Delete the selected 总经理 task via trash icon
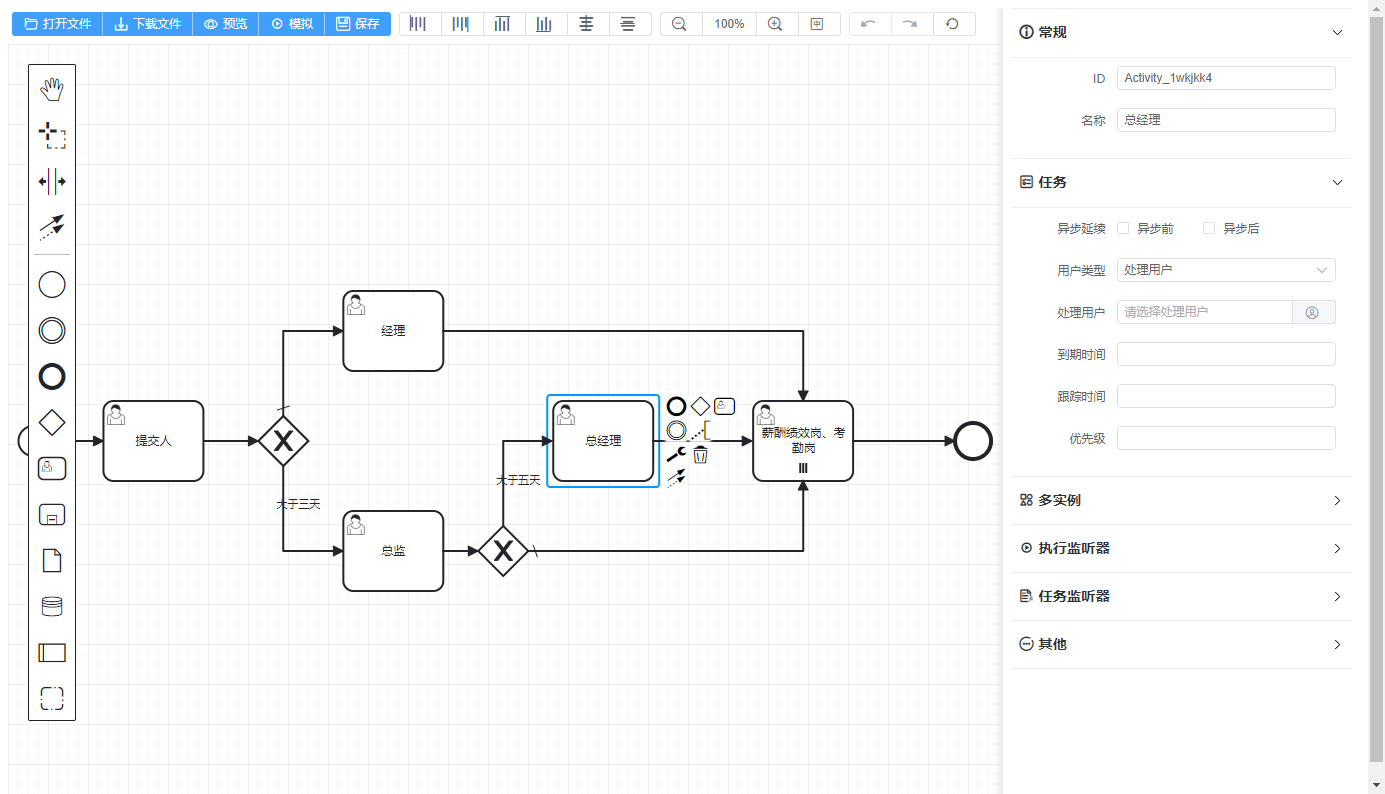Viewport: 1385px width, 794px height. point(700,455)
